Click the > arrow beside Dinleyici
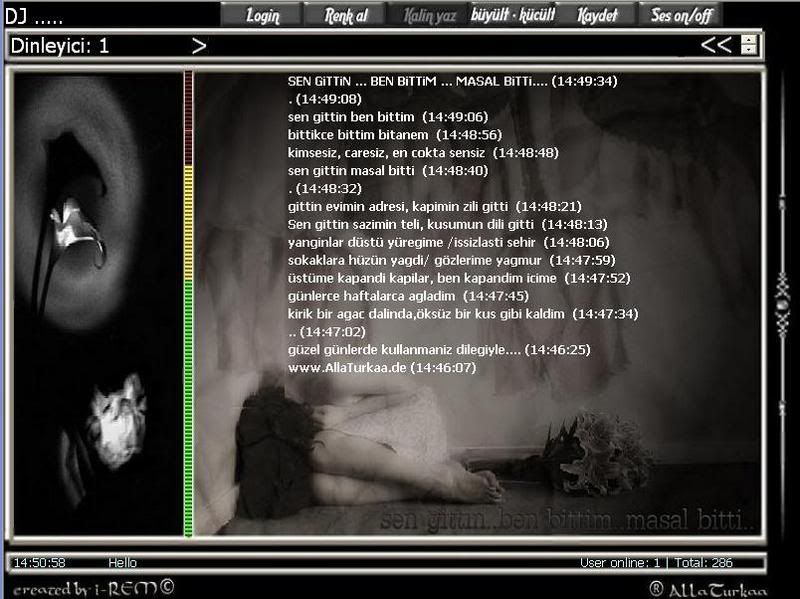This screenshot has width=800, height=599. point(199,46)
